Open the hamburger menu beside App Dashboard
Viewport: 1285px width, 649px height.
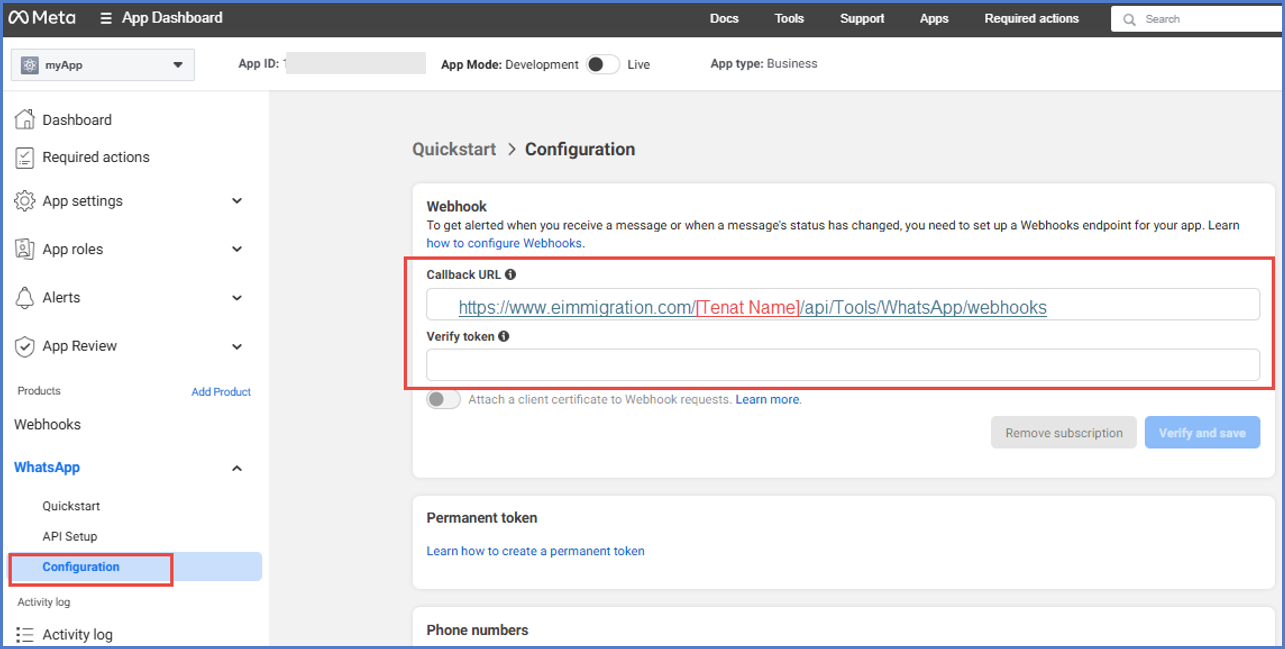[106, 18]
